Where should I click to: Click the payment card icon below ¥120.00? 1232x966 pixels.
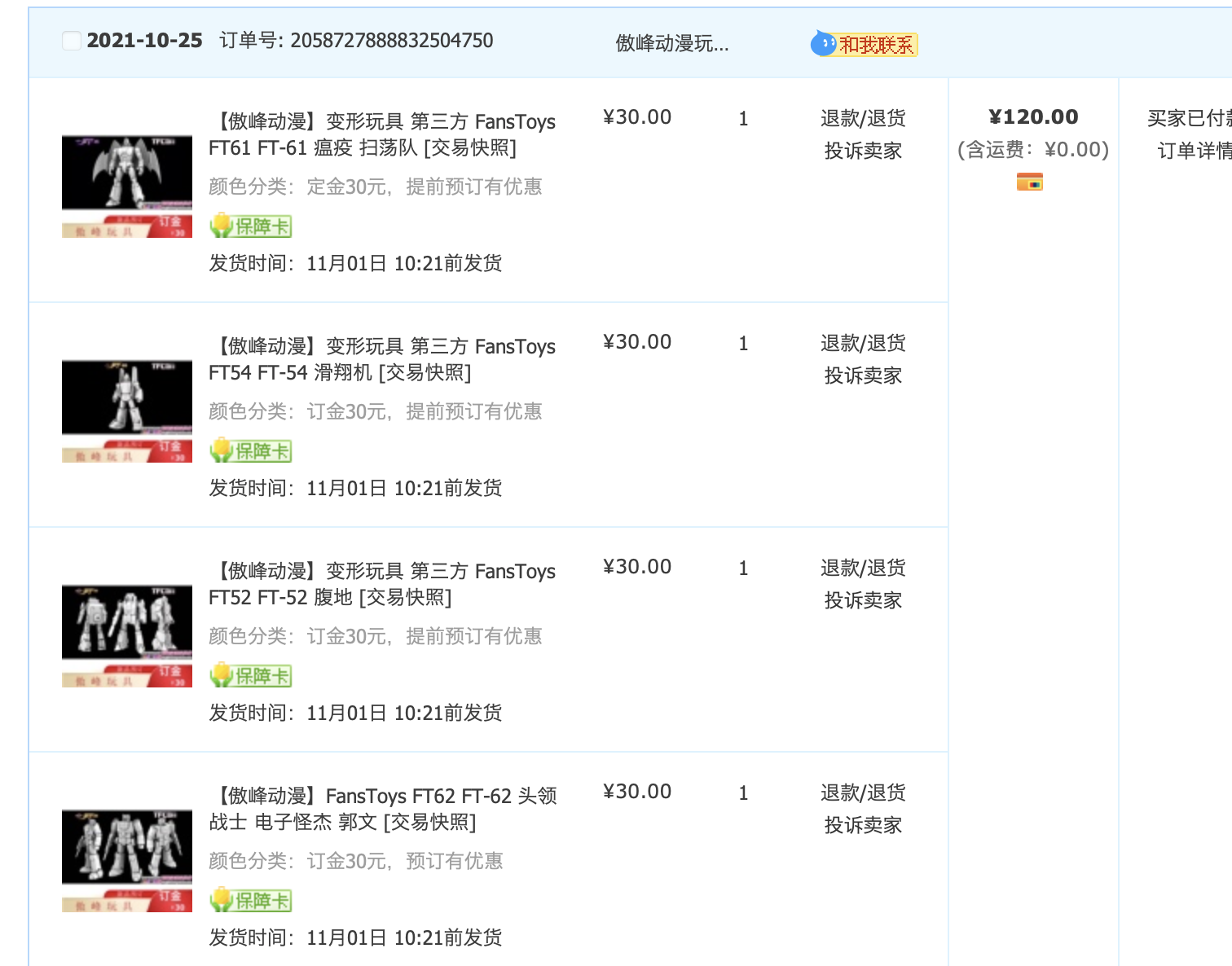pyautogui.click(x=1030, y=182)
